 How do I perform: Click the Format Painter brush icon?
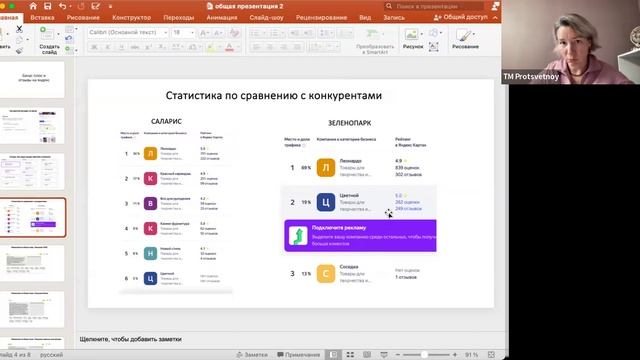(x=19, y=51)
